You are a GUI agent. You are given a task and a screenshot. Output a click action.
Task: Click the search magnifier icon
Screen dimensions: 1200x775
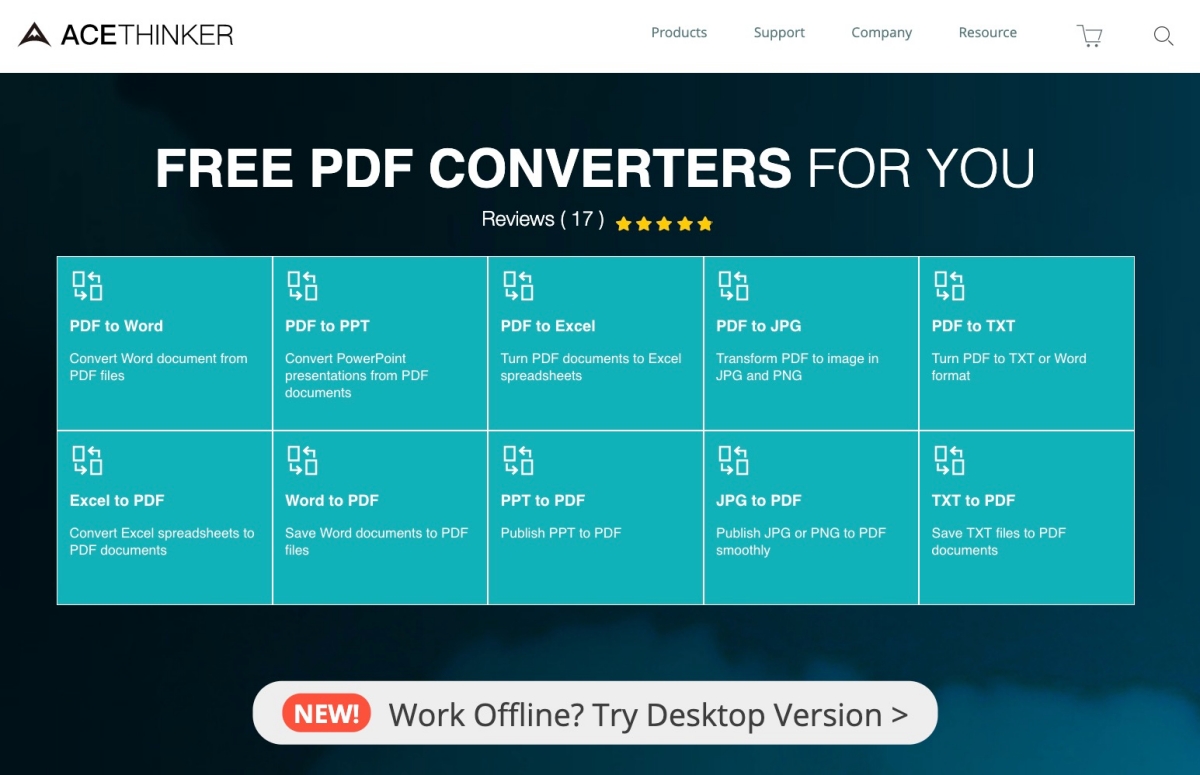coord(1163,36)
